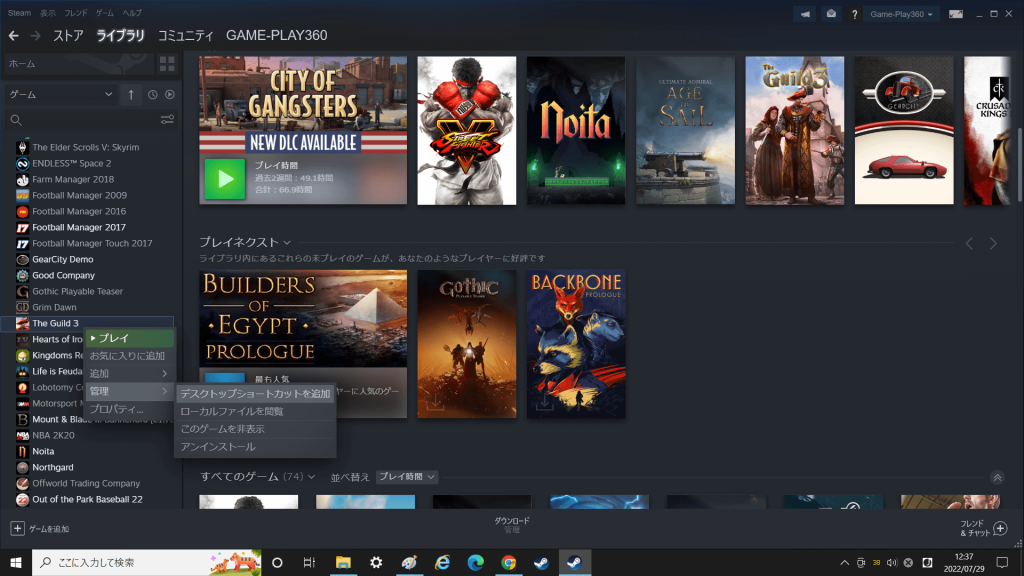Click the add game plus icon
Viewport: 1024px width, 576px height.
point(18,528)
